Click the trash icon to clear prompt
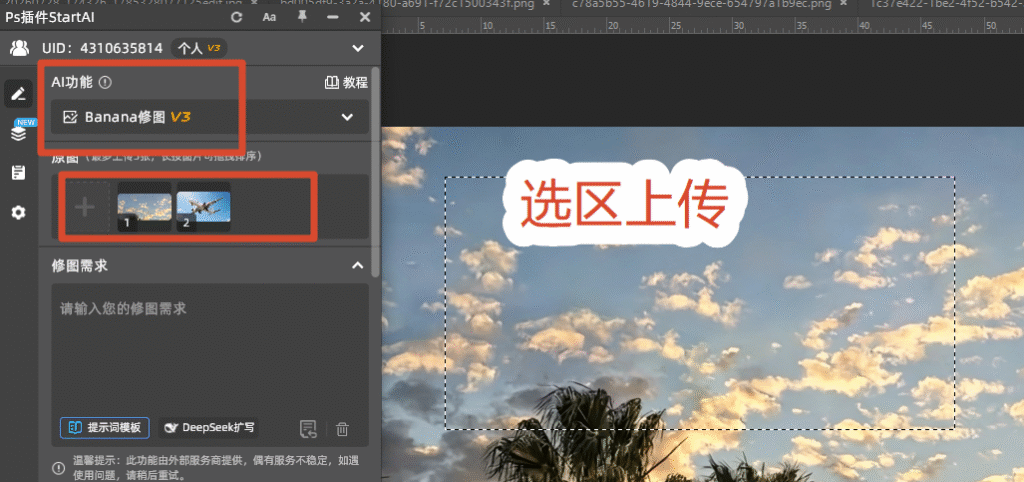The image size is (1024, 482). 342,429
